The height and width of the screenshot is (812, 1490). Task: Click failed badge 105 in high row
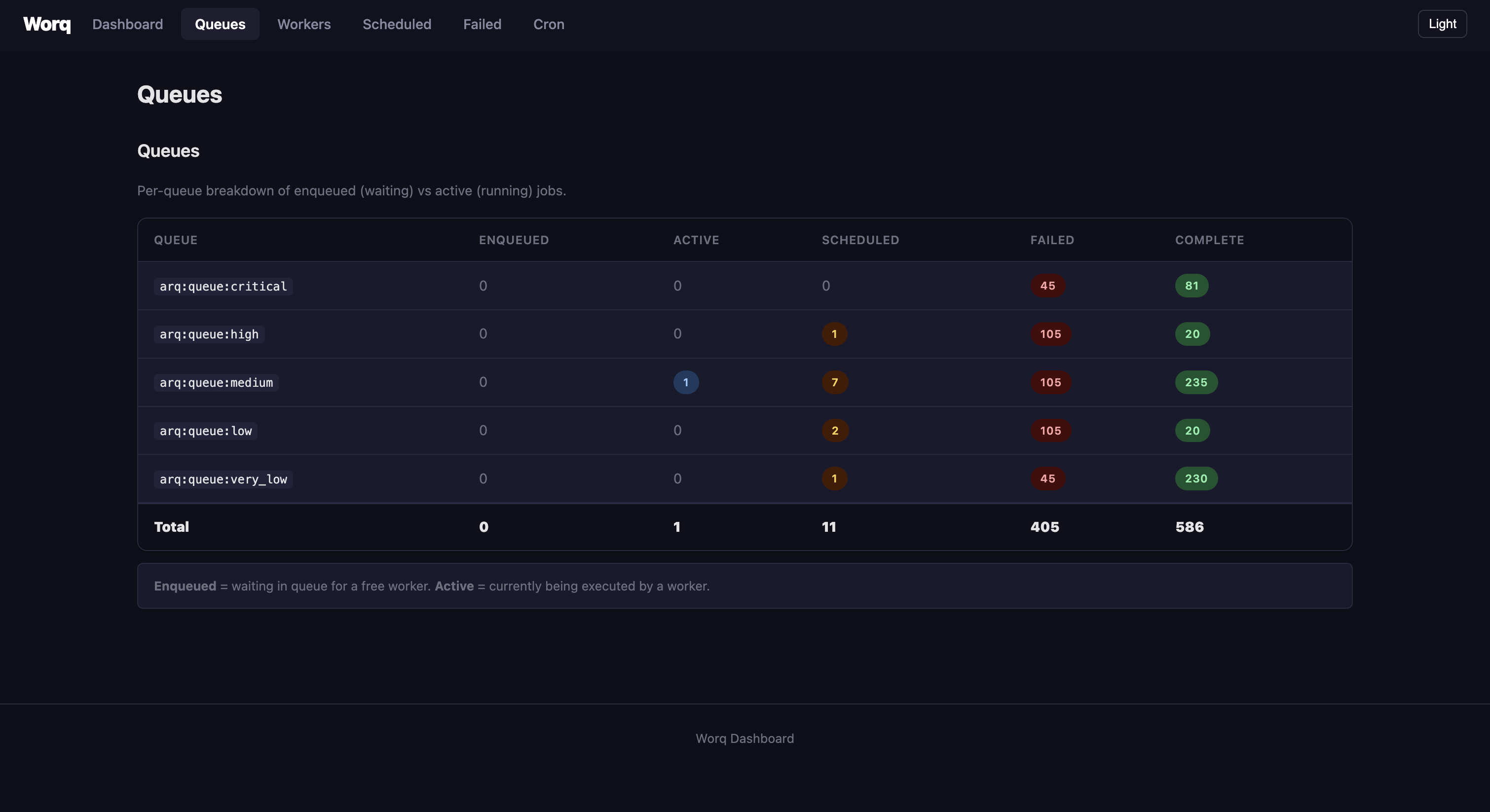[1050, 333]
